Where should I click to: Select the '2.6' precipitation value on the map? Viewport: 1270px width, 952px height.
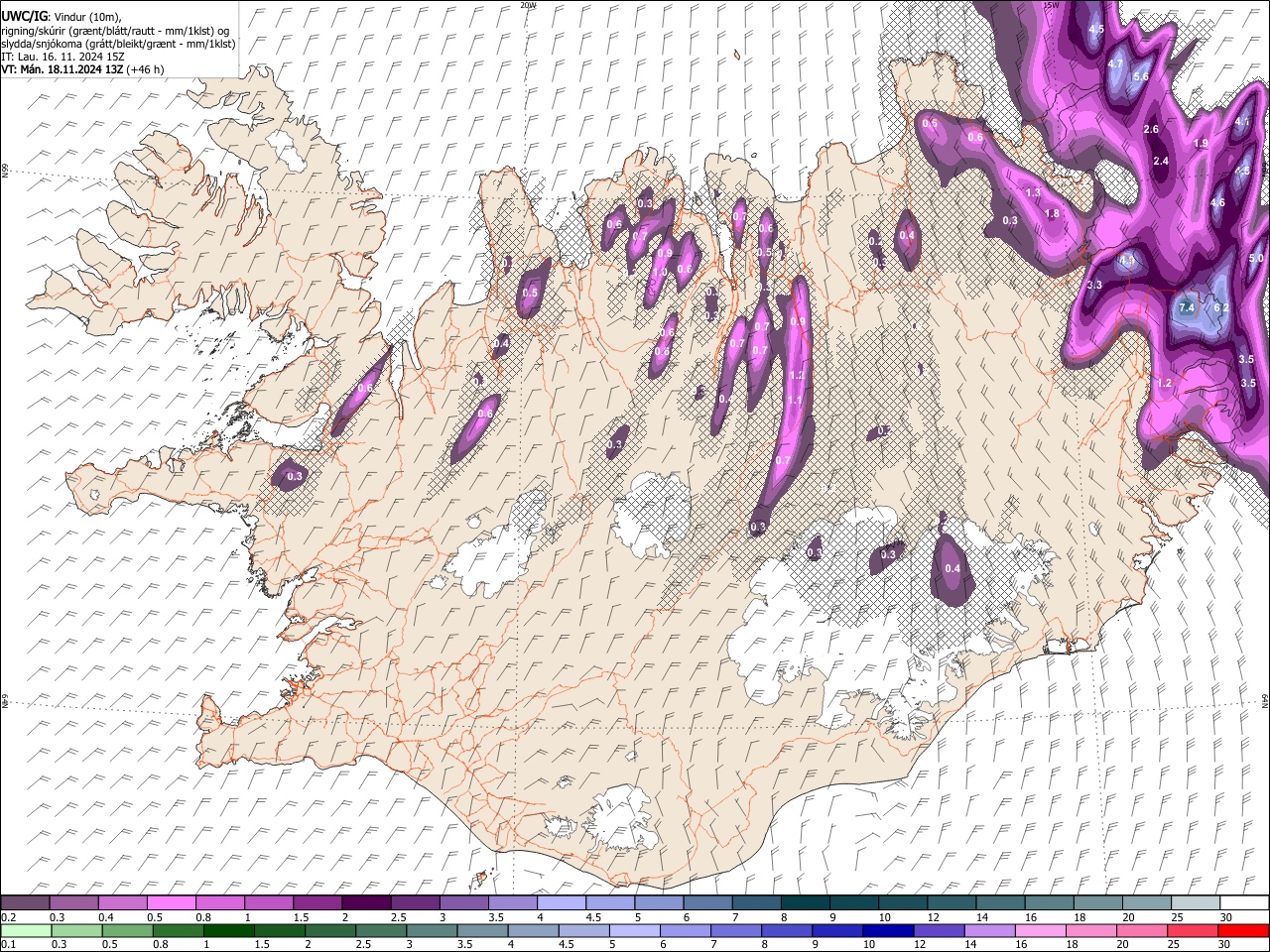coord(1151,130)
